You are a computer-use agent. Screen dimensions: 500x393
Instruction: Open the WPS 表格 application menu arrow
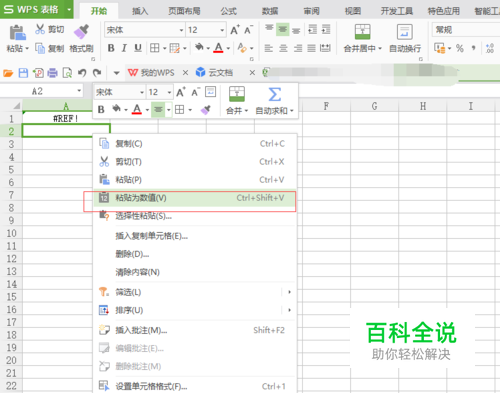pyautogui.click(x=69, y=9)
